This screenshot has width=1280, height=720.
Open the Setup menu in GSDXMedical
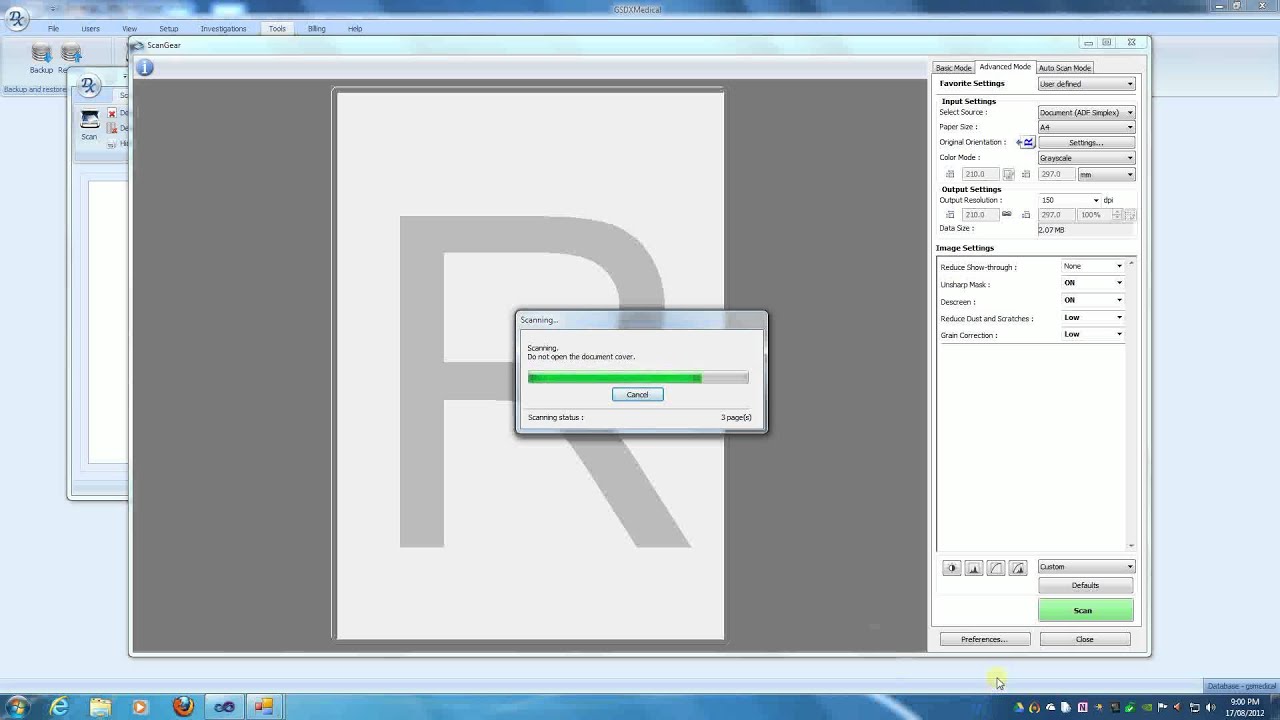pyautogui.click(x=168, y=28)
